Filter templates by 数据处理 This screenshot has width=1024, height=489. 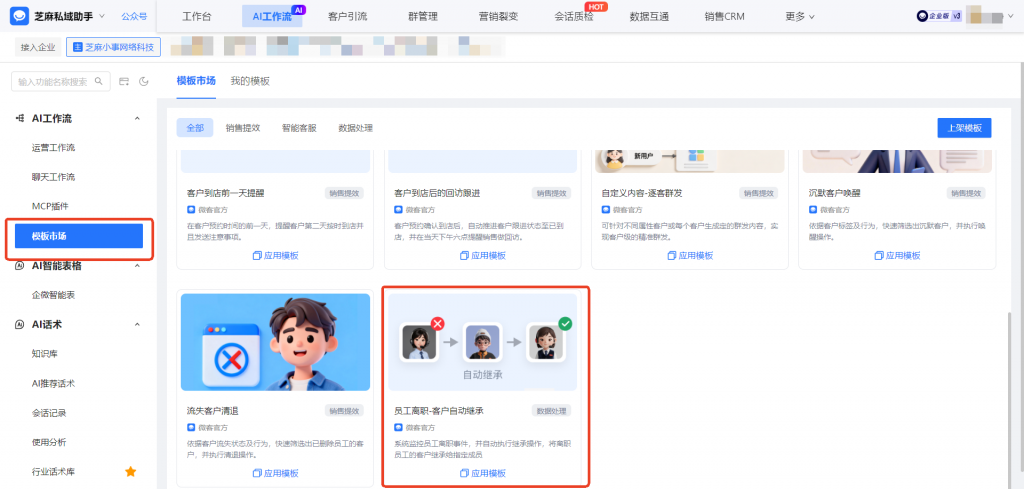[x=355, y=128]
